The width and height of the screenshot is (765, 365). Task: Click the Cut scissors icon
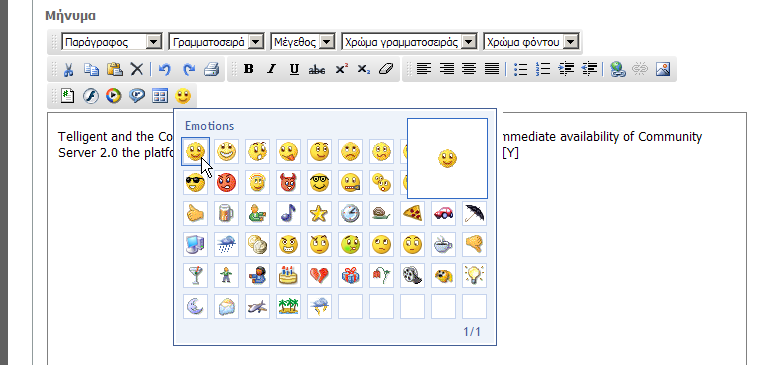coord(68,69)
